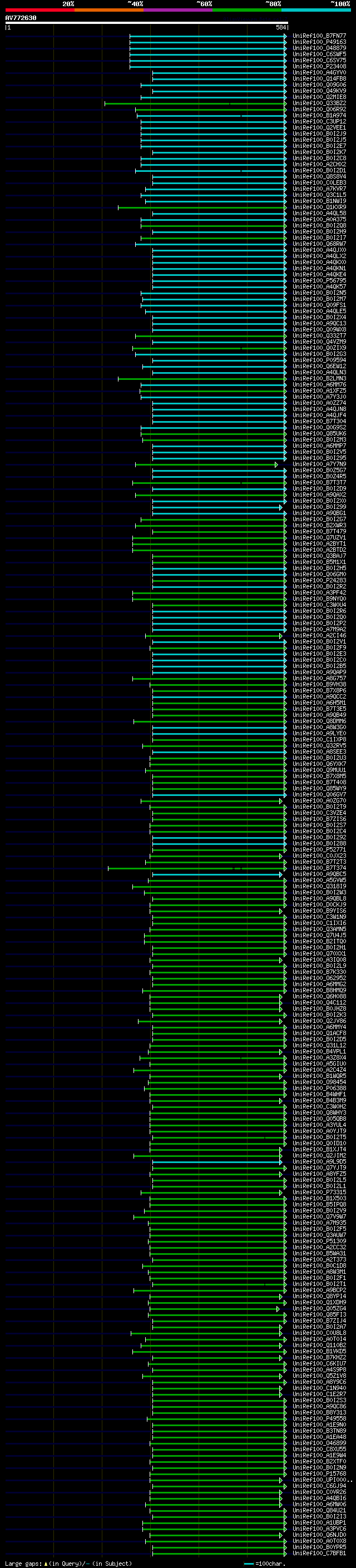Select the UniRef100_Q2VEE1 label
The height and width of the screenshot is (1568, 356).
click(319, 128)
